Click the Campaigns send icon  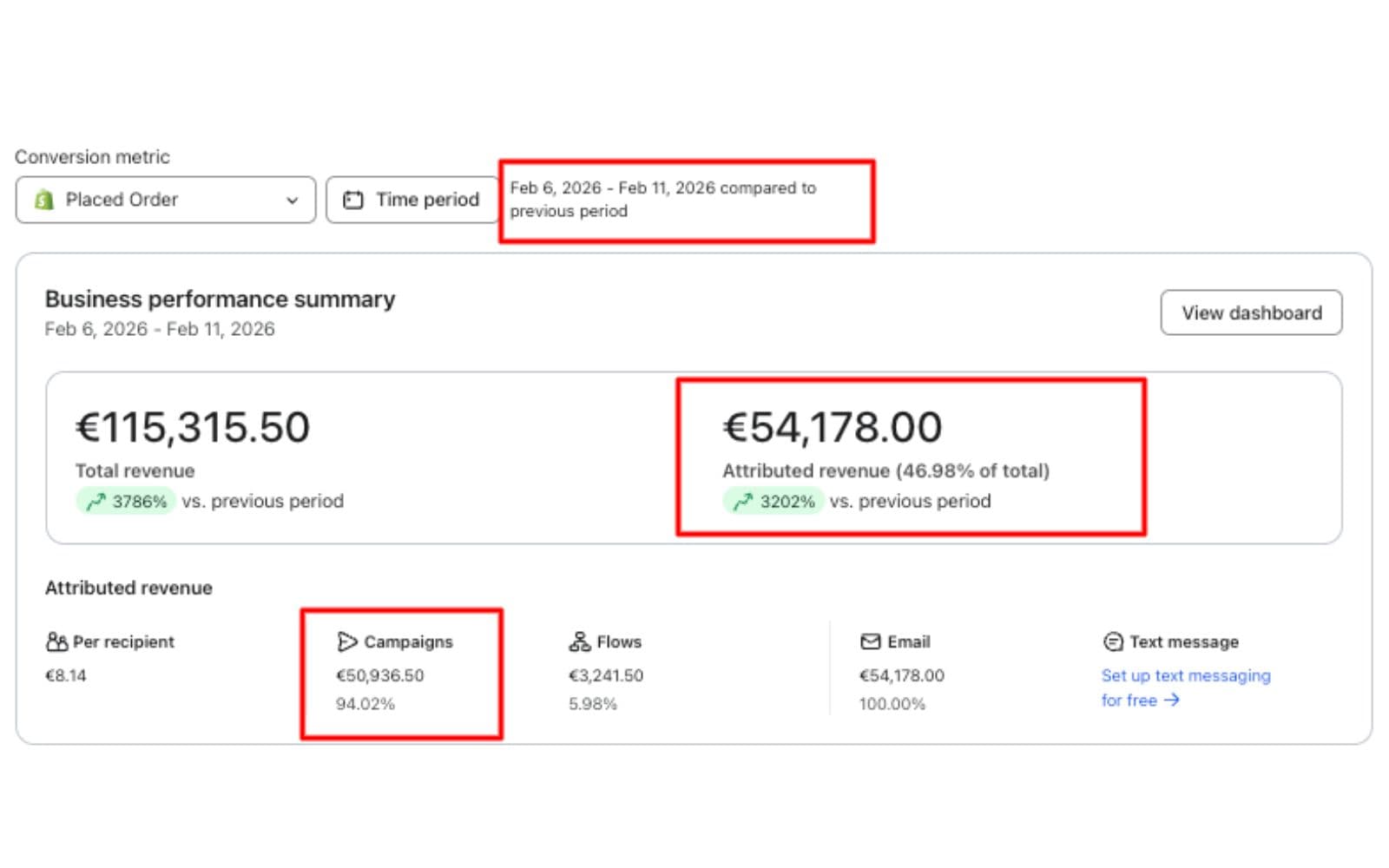[x=347, y=641]
